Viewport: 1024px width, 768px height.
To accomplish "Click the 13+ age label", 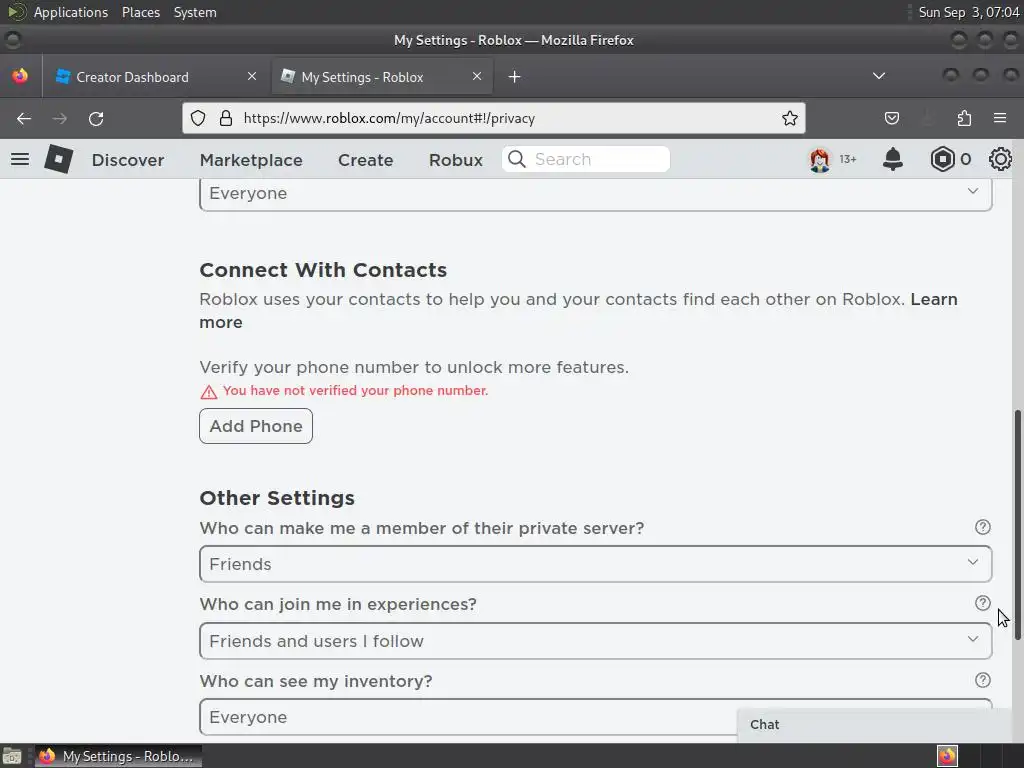I will [848, 159].
